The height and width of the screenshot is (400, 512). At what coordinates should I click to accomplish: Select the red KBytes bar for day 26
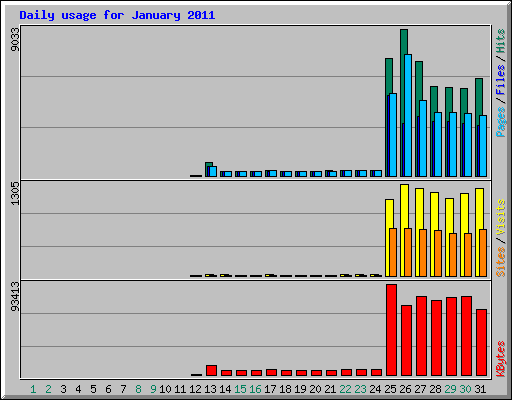(x=406, y=340)
